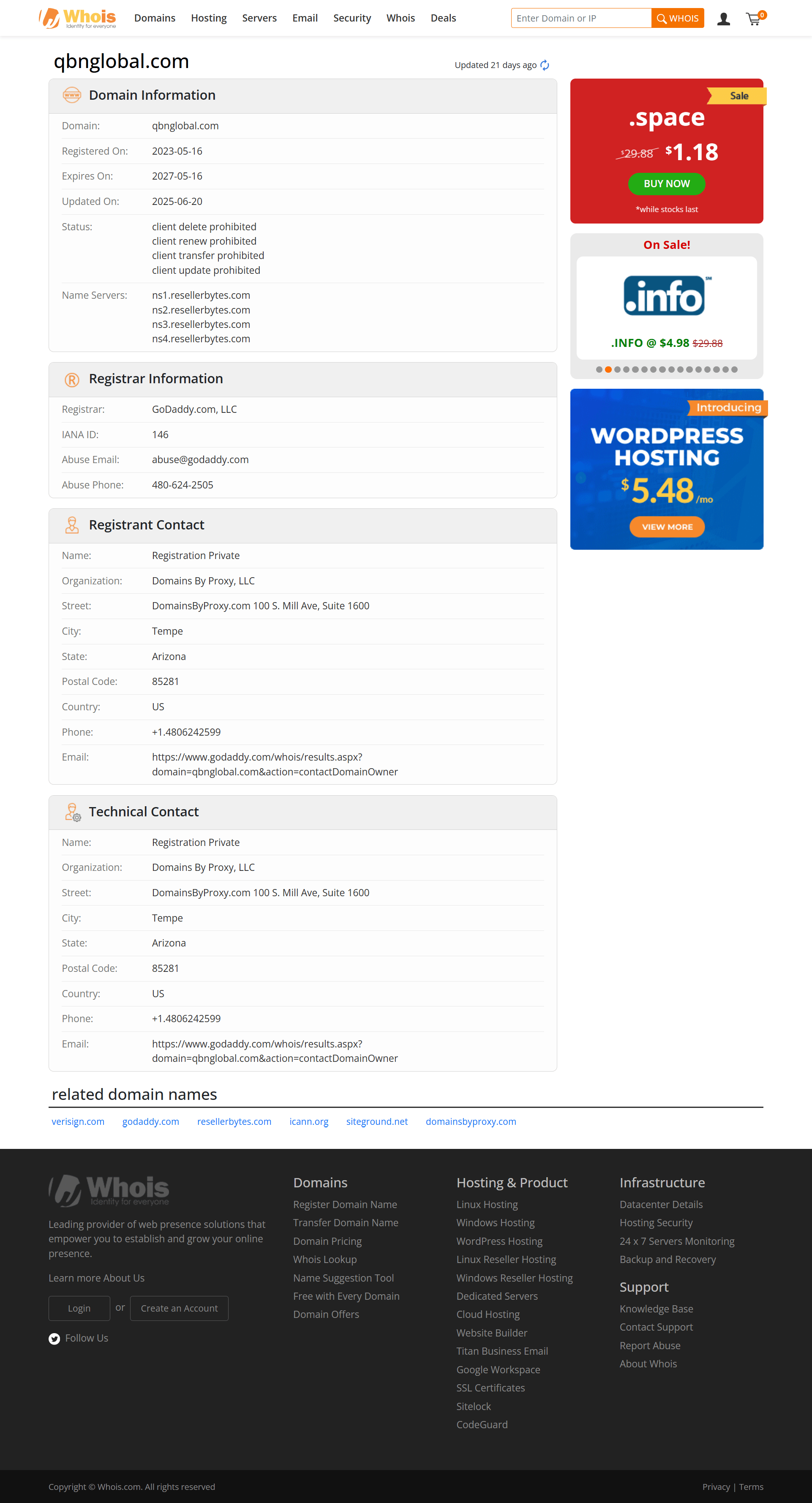This screenshot has width=812, height=1503.
Task: Open Hosting Security link
Action: click(x=656, y=1222)
